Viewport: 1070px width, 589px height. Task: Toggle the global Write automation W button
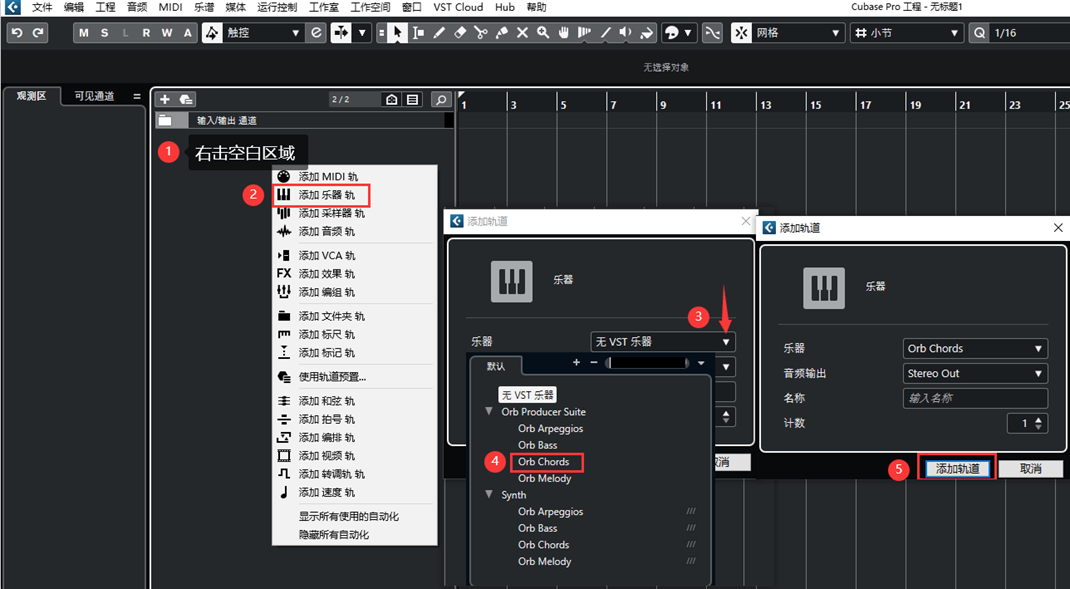166,33
